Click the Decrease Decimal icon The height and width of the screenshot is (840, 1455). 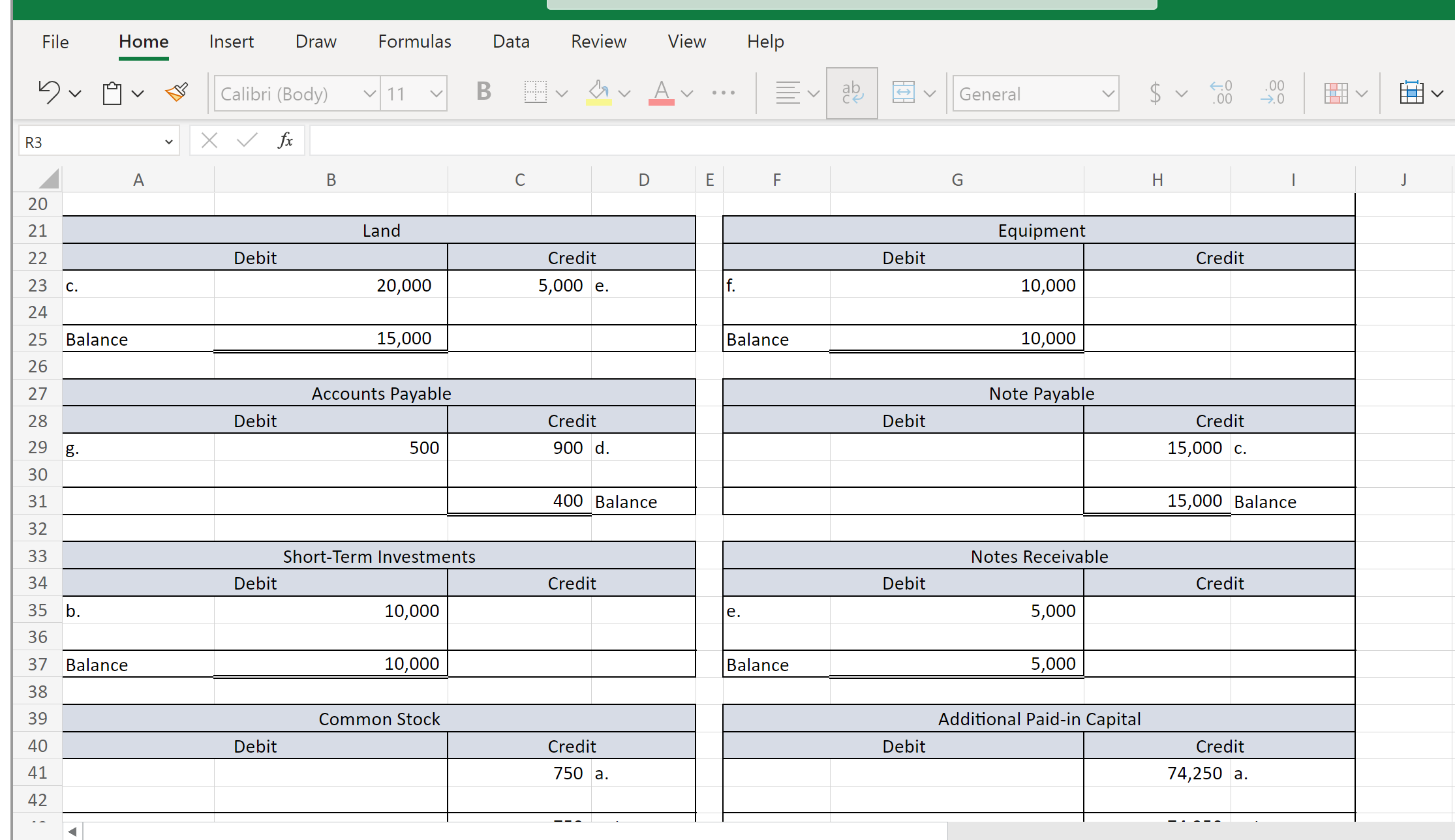(x=1271, y=93)
